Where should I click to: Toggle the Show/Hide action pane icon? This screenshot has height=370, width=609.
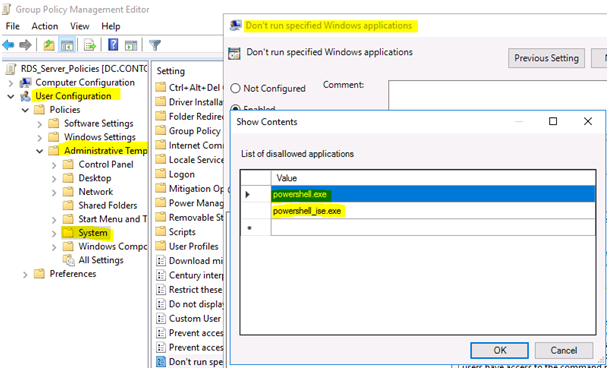tap(131, 45)
